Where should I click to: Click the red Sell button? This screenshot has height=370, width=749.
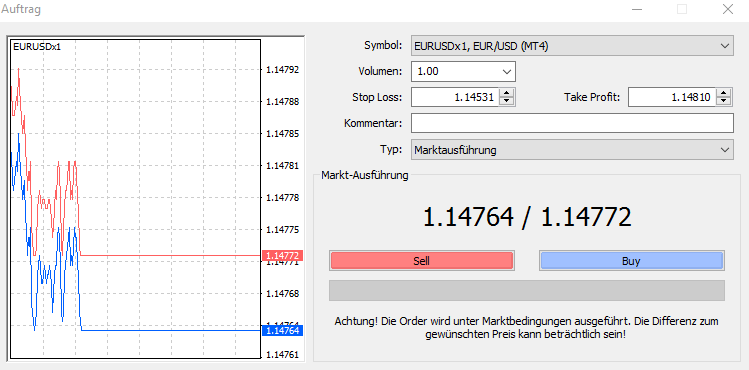(421, 261)
